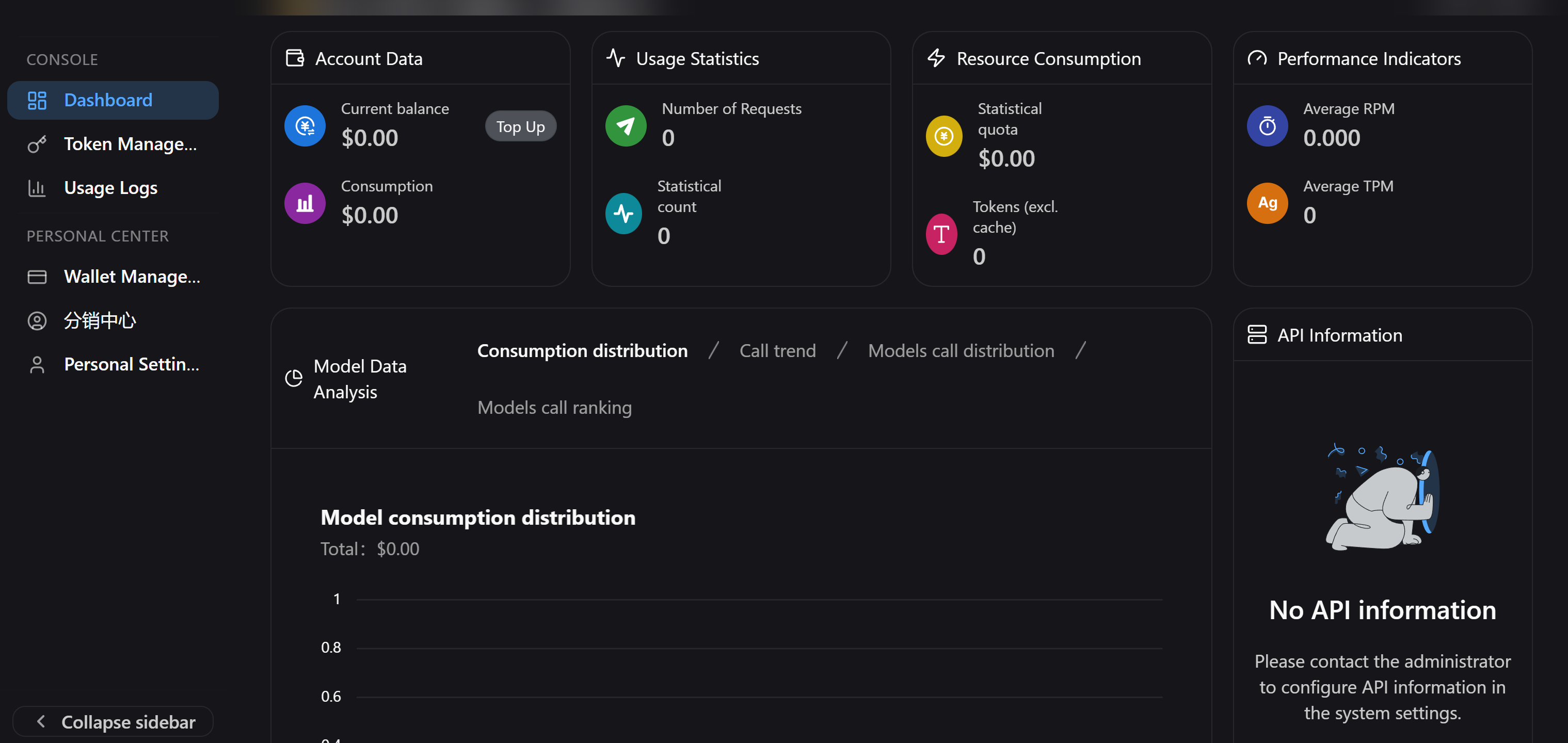Click the Average RPM stopwatch icon
Viewport: 1568px width, 743px height.
point(1267,126)
